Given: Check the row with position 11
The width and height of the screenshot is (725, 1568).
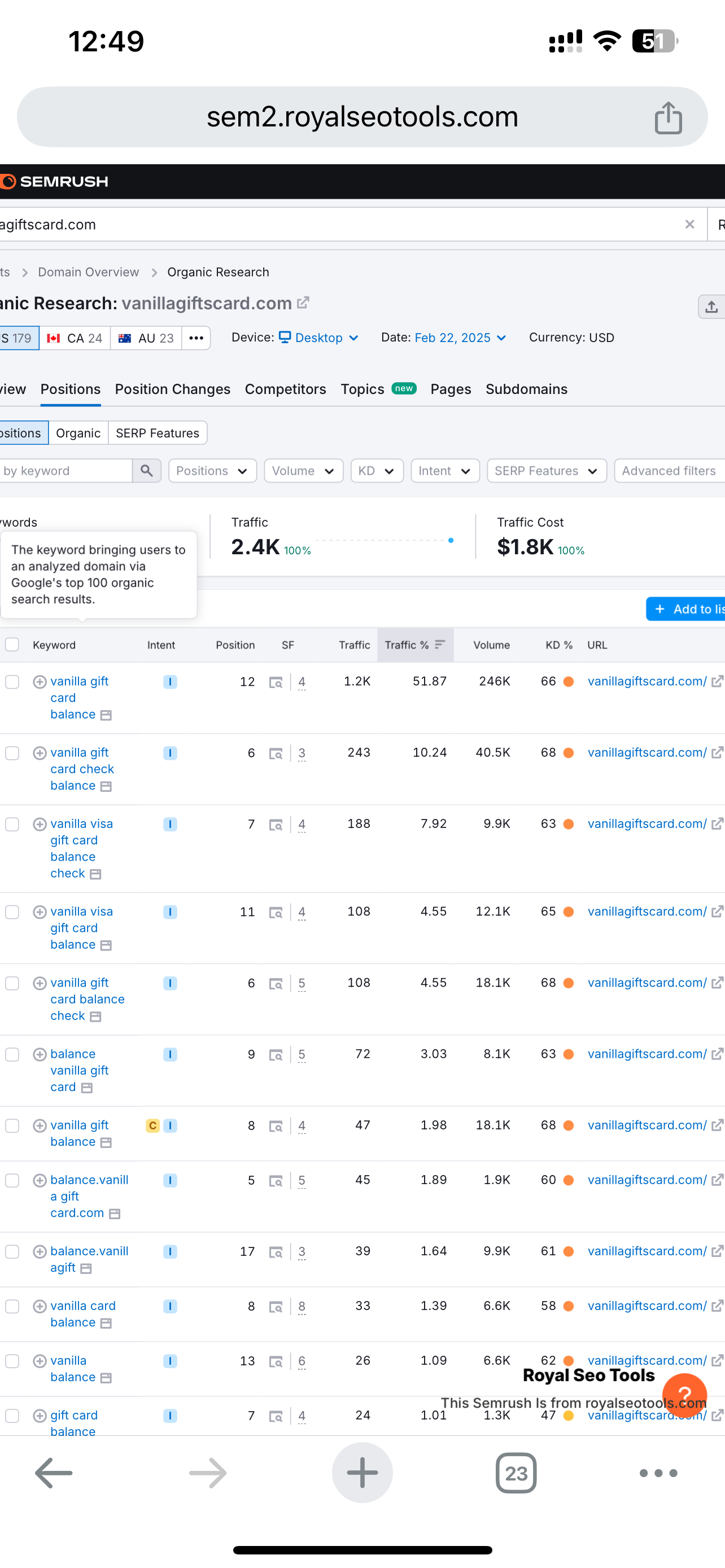Looking at the screenshot, I should [x=12, y=912].
